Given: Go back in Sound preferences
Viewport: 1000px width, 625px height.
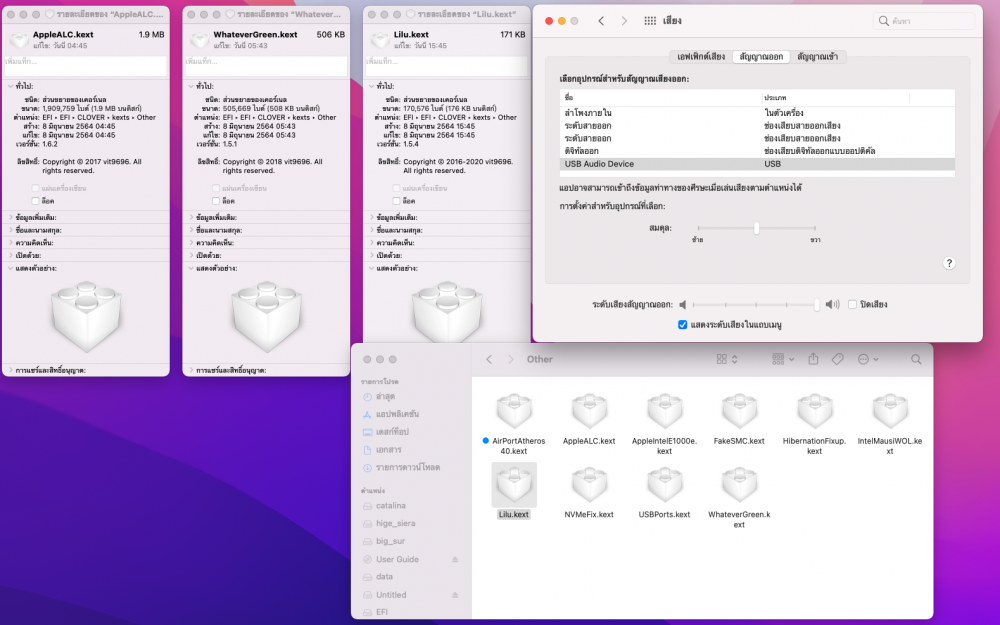Looking at the screenshot, I should click(x=601, y=21).
